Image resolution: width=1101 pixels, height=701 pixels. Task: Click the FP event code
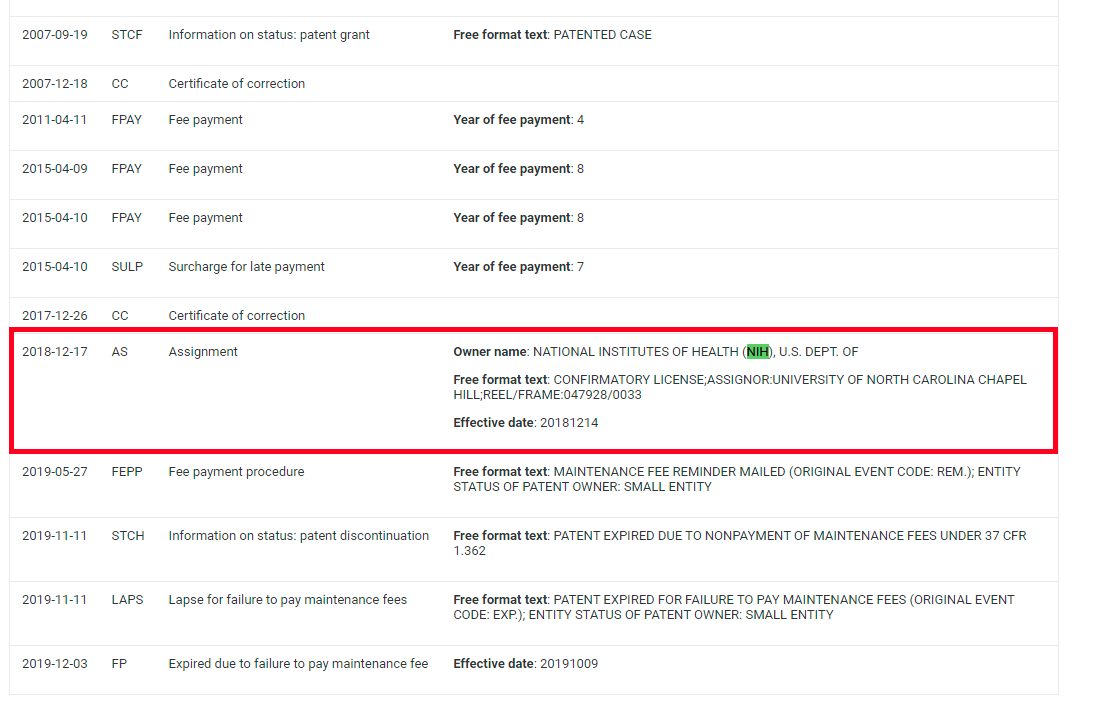pos(119,664)
